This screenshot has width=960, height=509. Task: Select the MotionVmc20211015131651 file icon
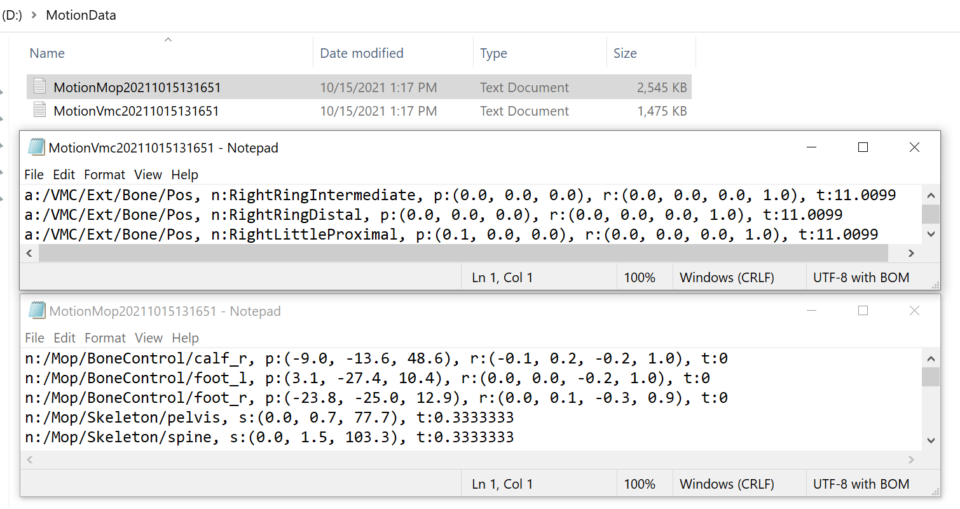pyautogui.click(x=40, y=111)
